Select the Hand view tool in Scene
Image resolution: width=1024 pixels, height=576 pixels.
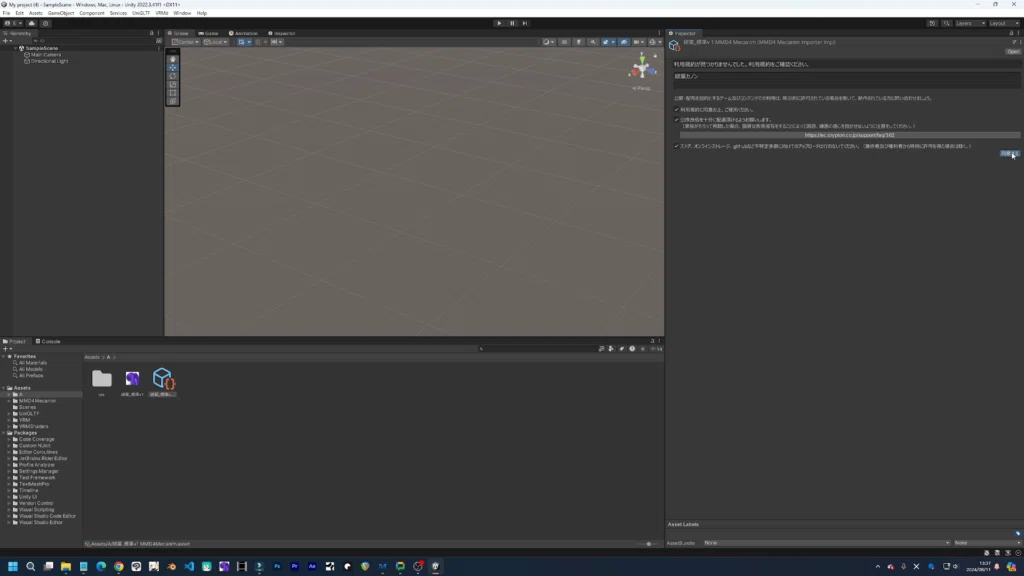(172, 59)
